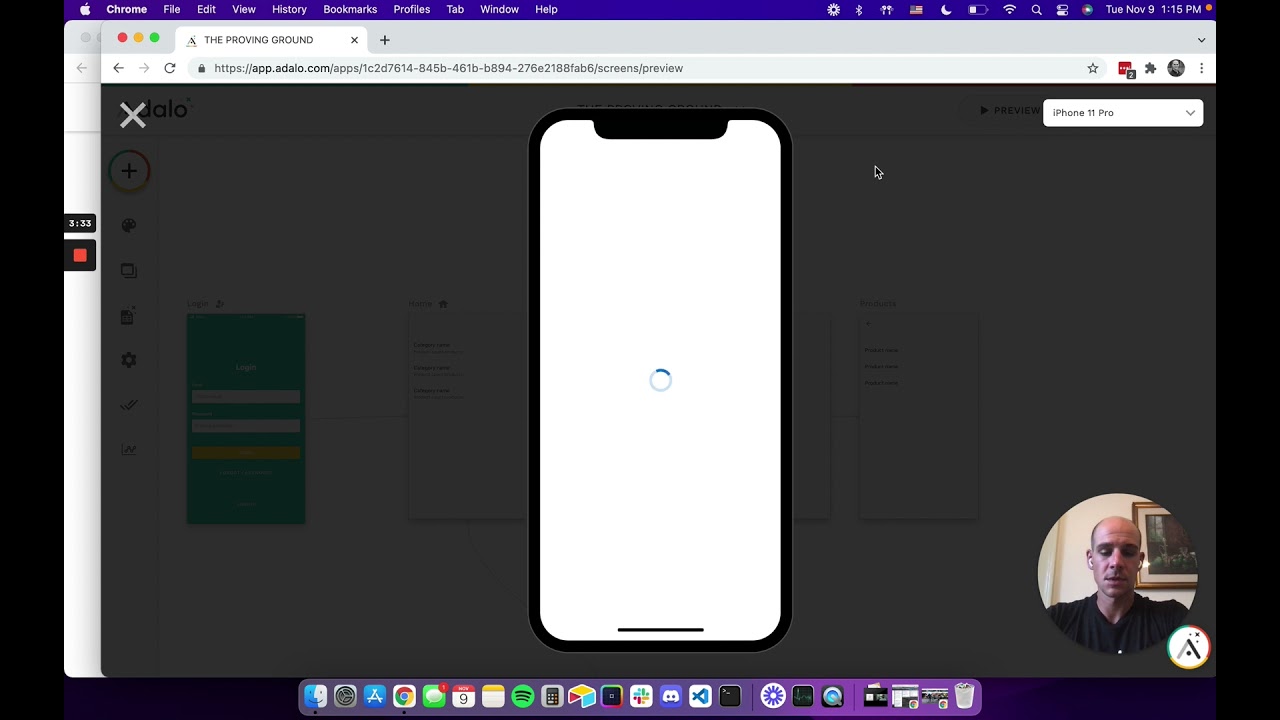Open Slack from the Dock

pyautogui.click(x=641, y=696)
